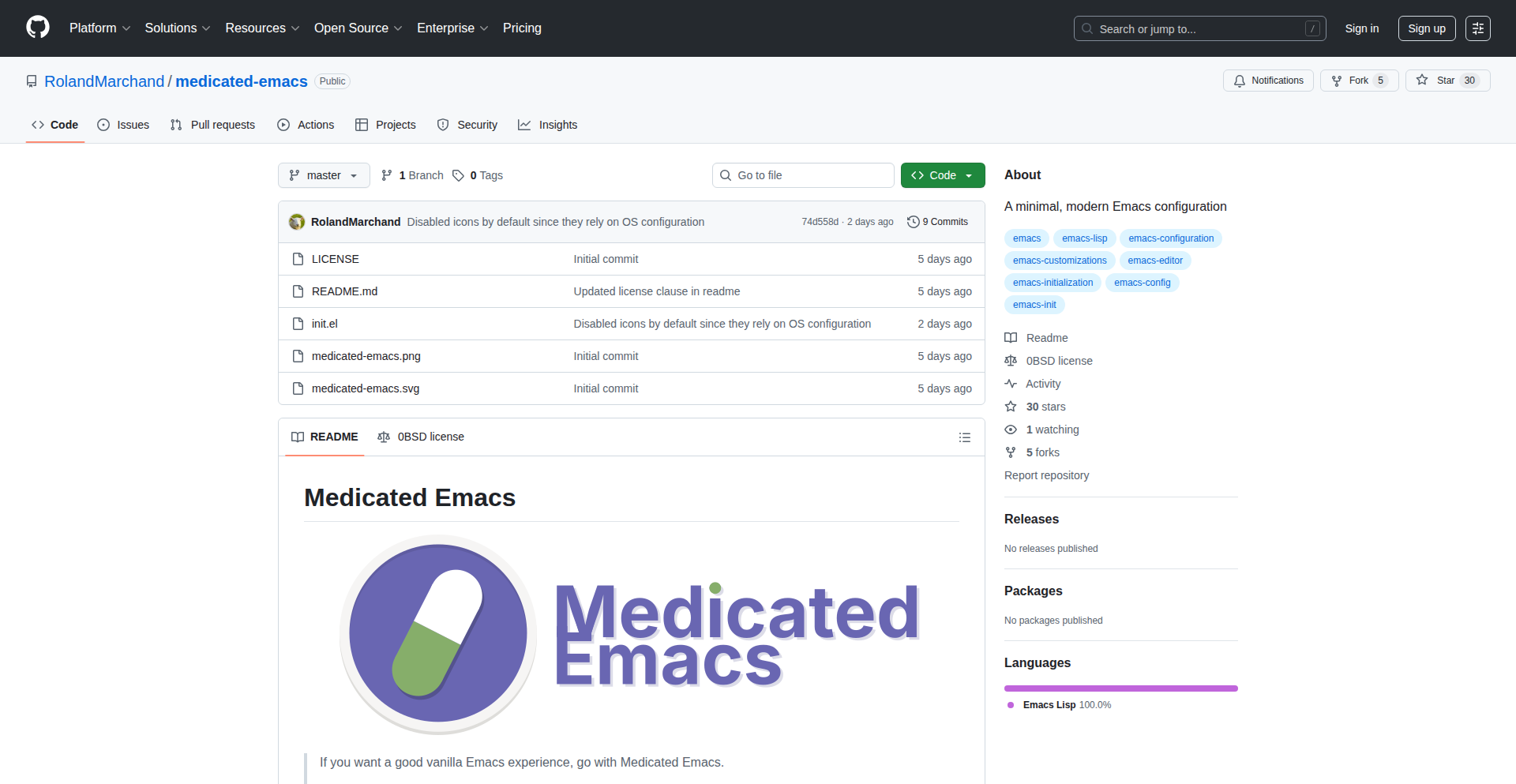The image size is (1516, 784).
Task: Click the emacs-init topic tag
Action: coord(1034,305)
